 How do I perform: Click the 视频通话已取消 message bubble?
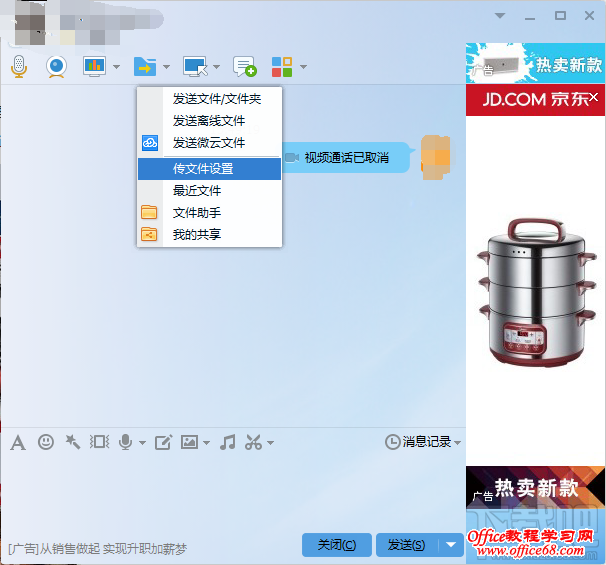pyautogui.click(x=346, y=158)
